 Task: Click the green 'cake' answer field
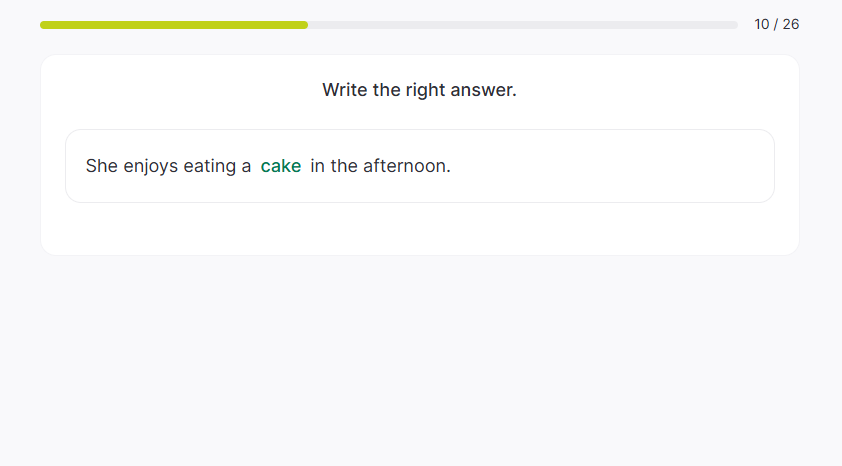point(281,166)
